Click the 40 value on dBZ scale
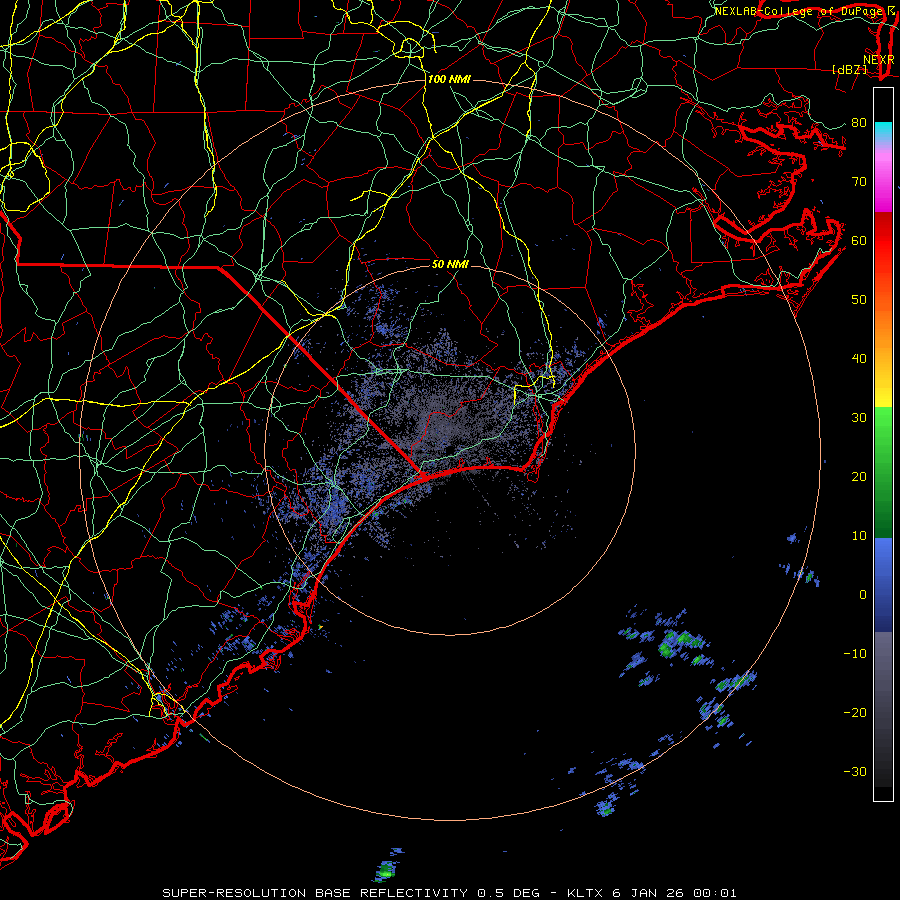Image resolution: width=900 pixels, height=900 pixels. [859, 359]
